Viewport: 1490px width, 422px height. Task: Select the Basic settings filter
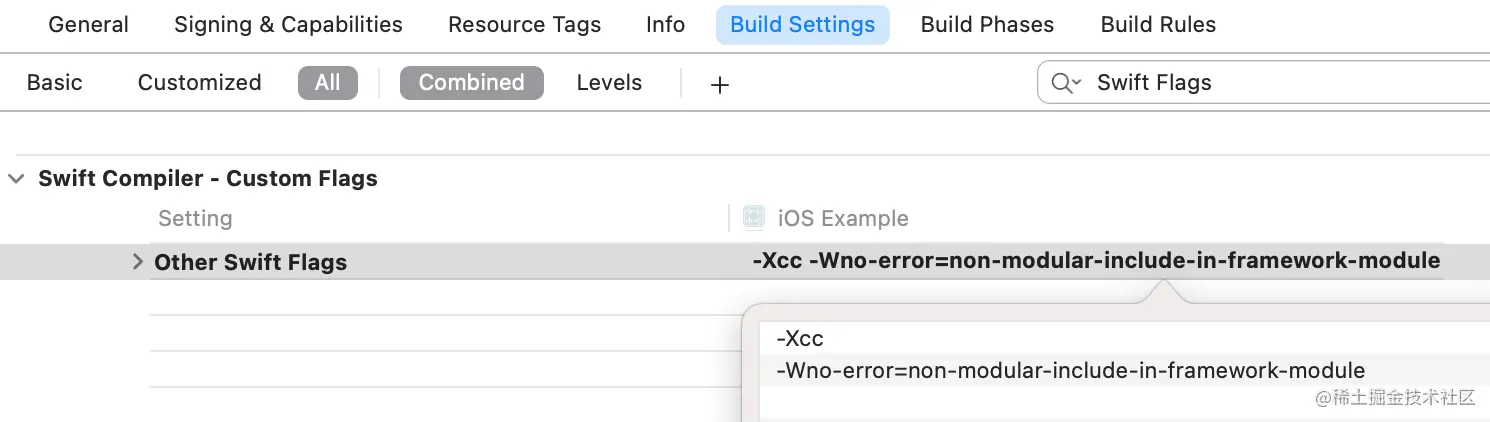[55, 83]
